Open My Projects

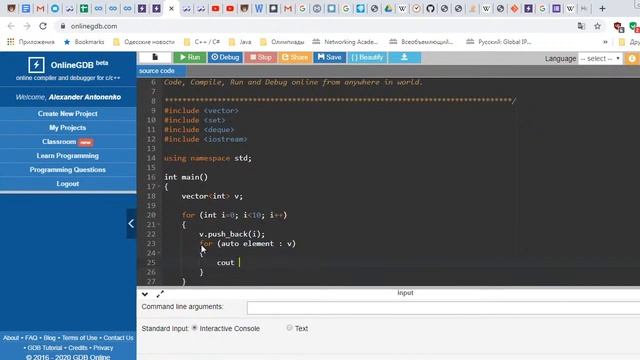[x=68, y=128]
